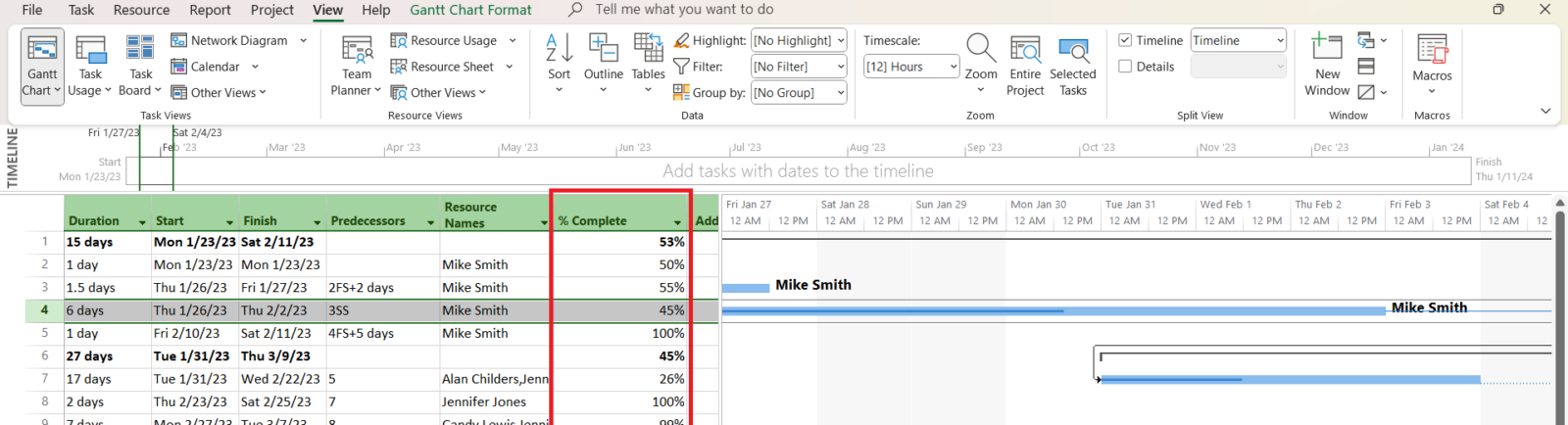Open Task Usage view
The image size is (1568, 425).
click(x=90, y=67)
